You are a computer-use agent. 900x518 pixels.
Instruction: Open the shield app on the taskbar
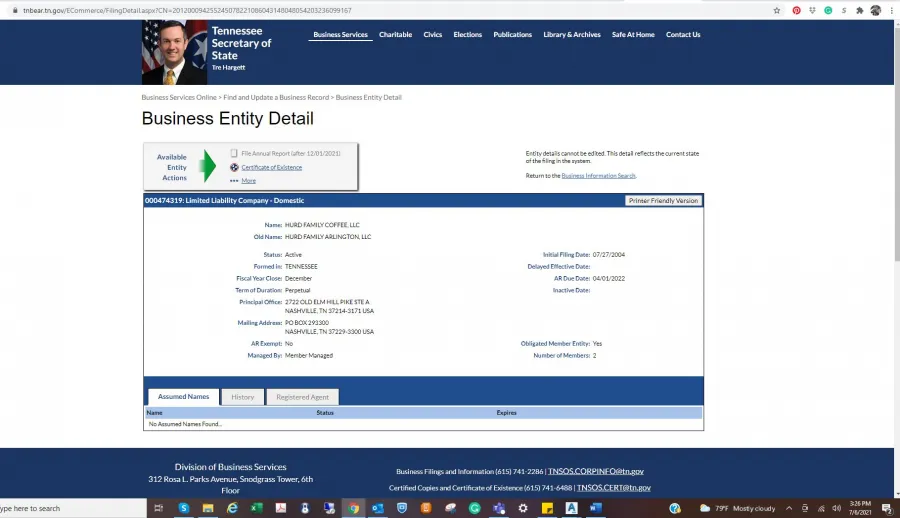point(402,508)
